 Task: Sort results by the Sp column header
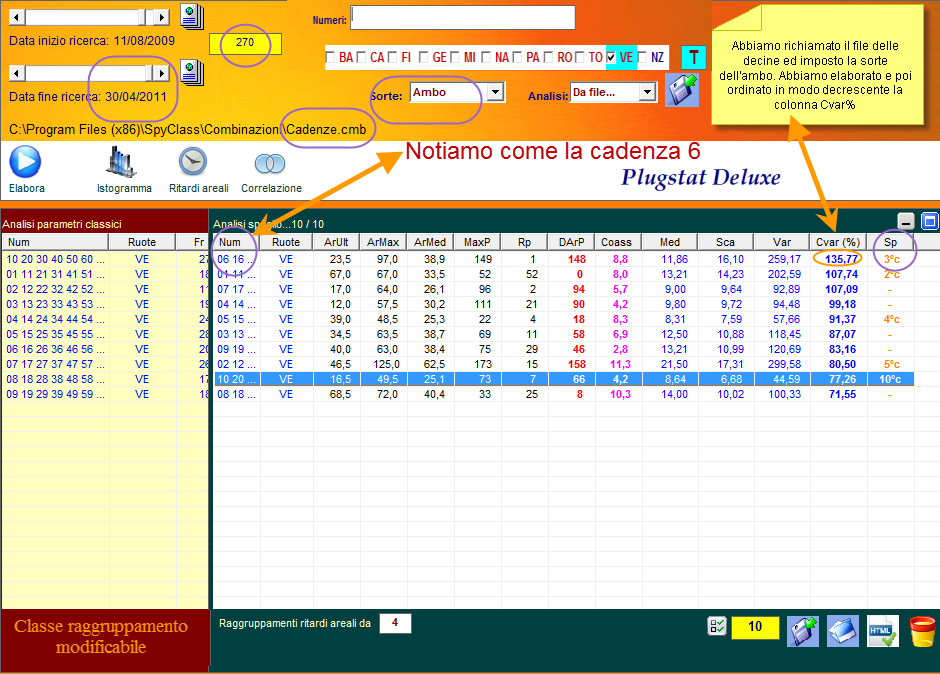[x=891, y=242]
